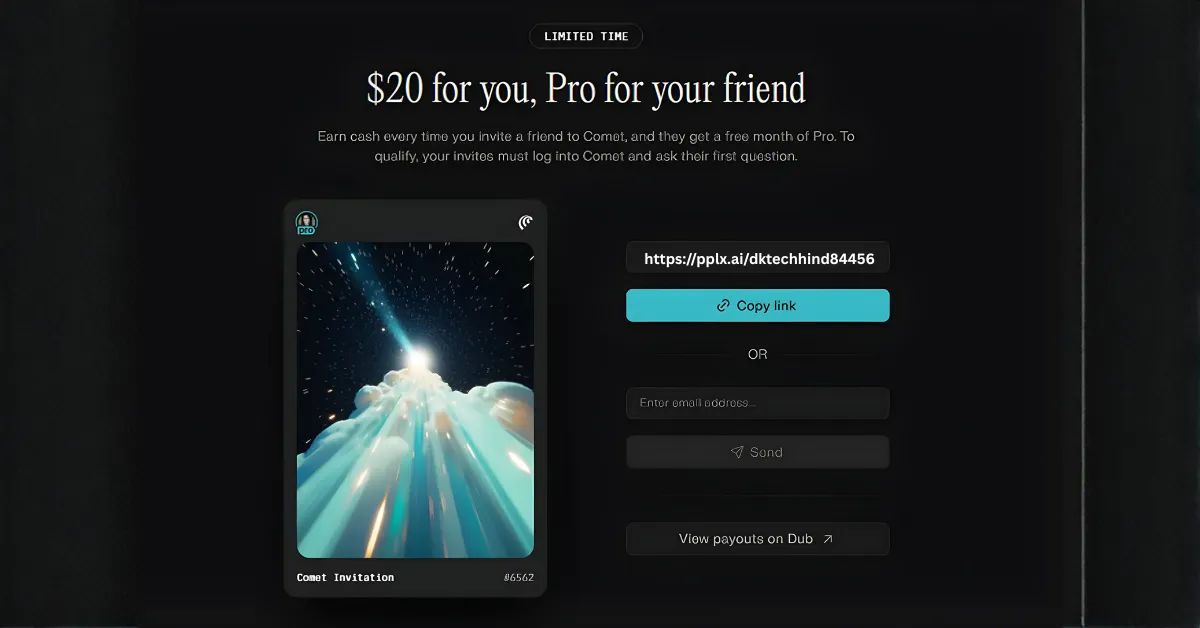Click the Comet Invitation label on card
Screen dimensions: 1200x628
[x=345, y=578]
